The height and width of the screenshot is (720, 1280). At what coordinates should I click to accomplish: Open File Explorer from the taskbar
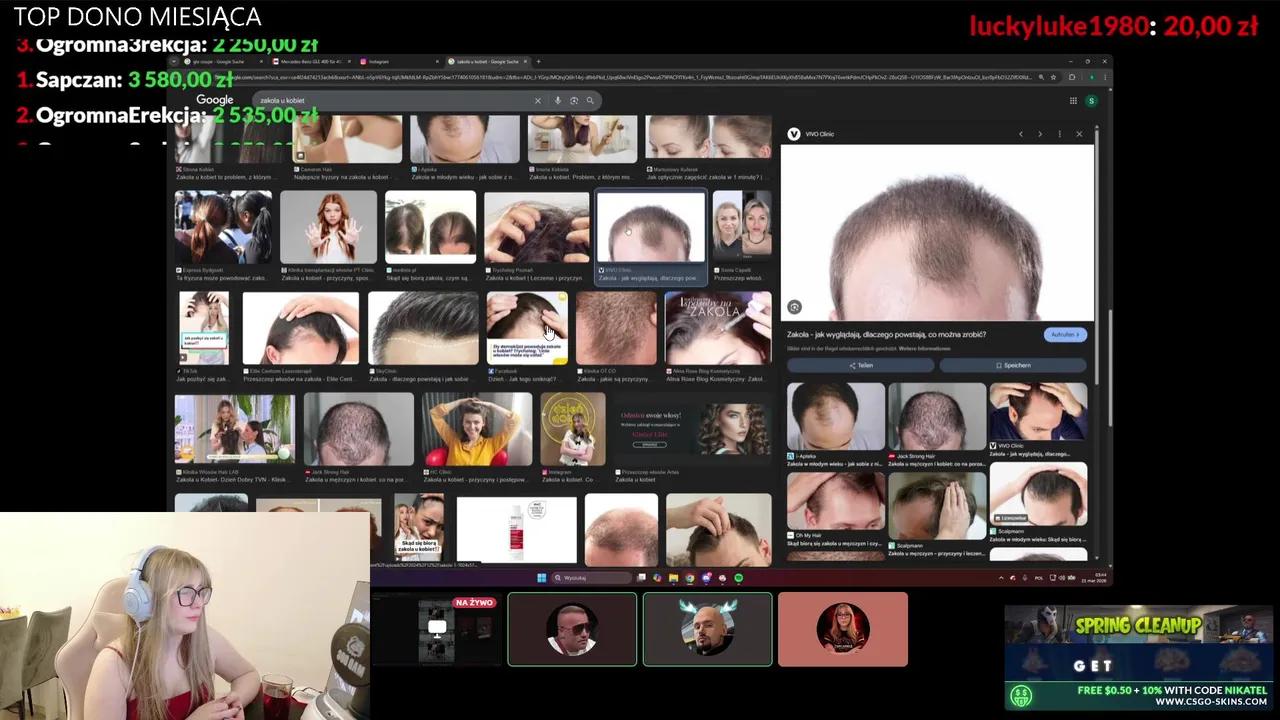[x=674, y=578]
